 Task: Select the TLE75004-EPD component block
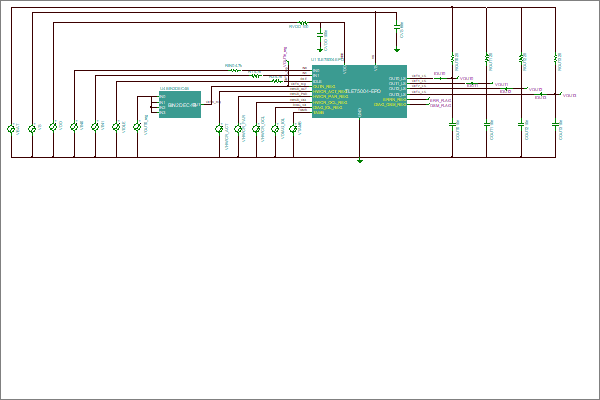(359, 91)
